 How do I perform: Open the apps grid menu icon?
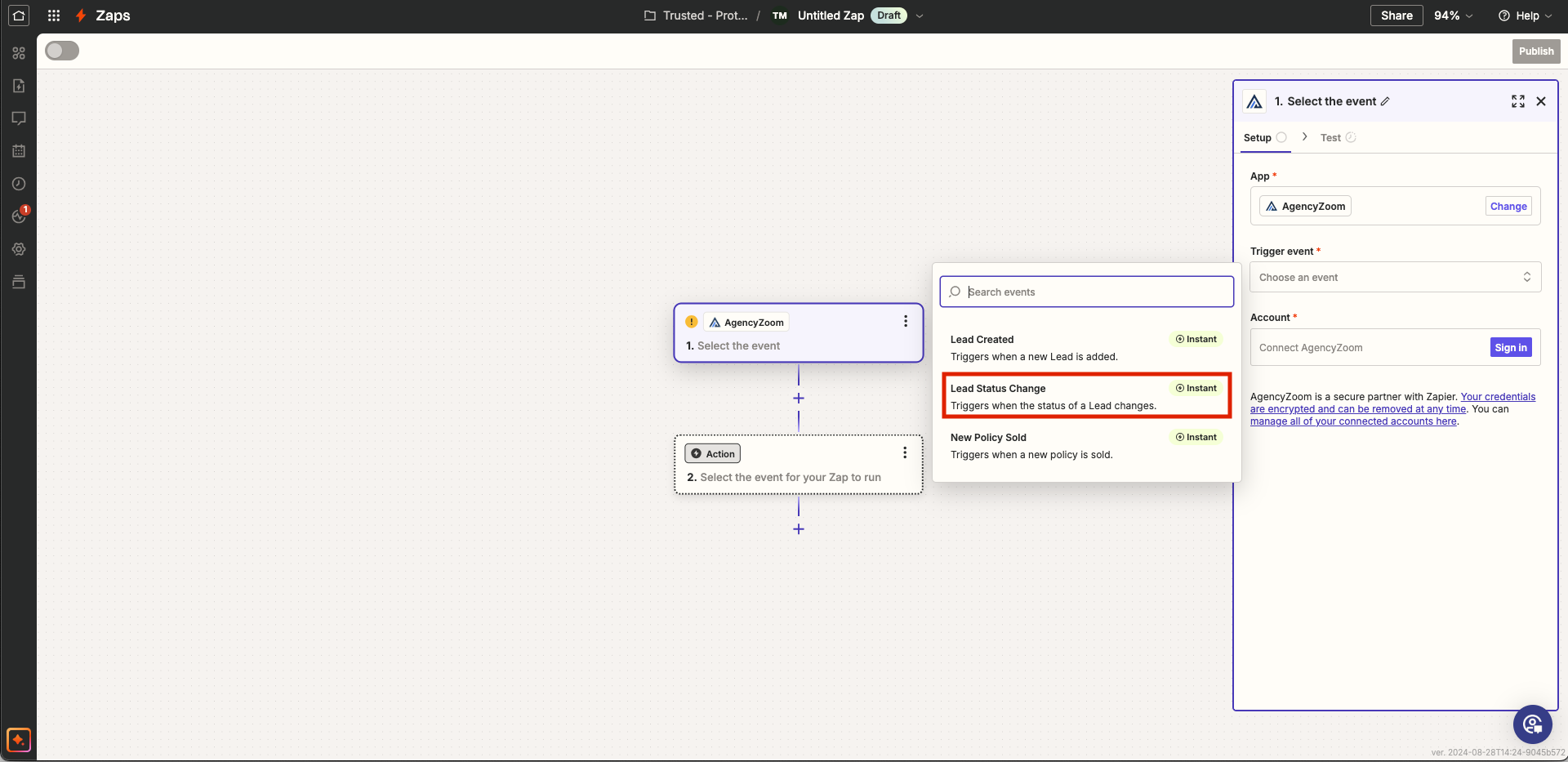pyautogui.click(x=54, y=16)
